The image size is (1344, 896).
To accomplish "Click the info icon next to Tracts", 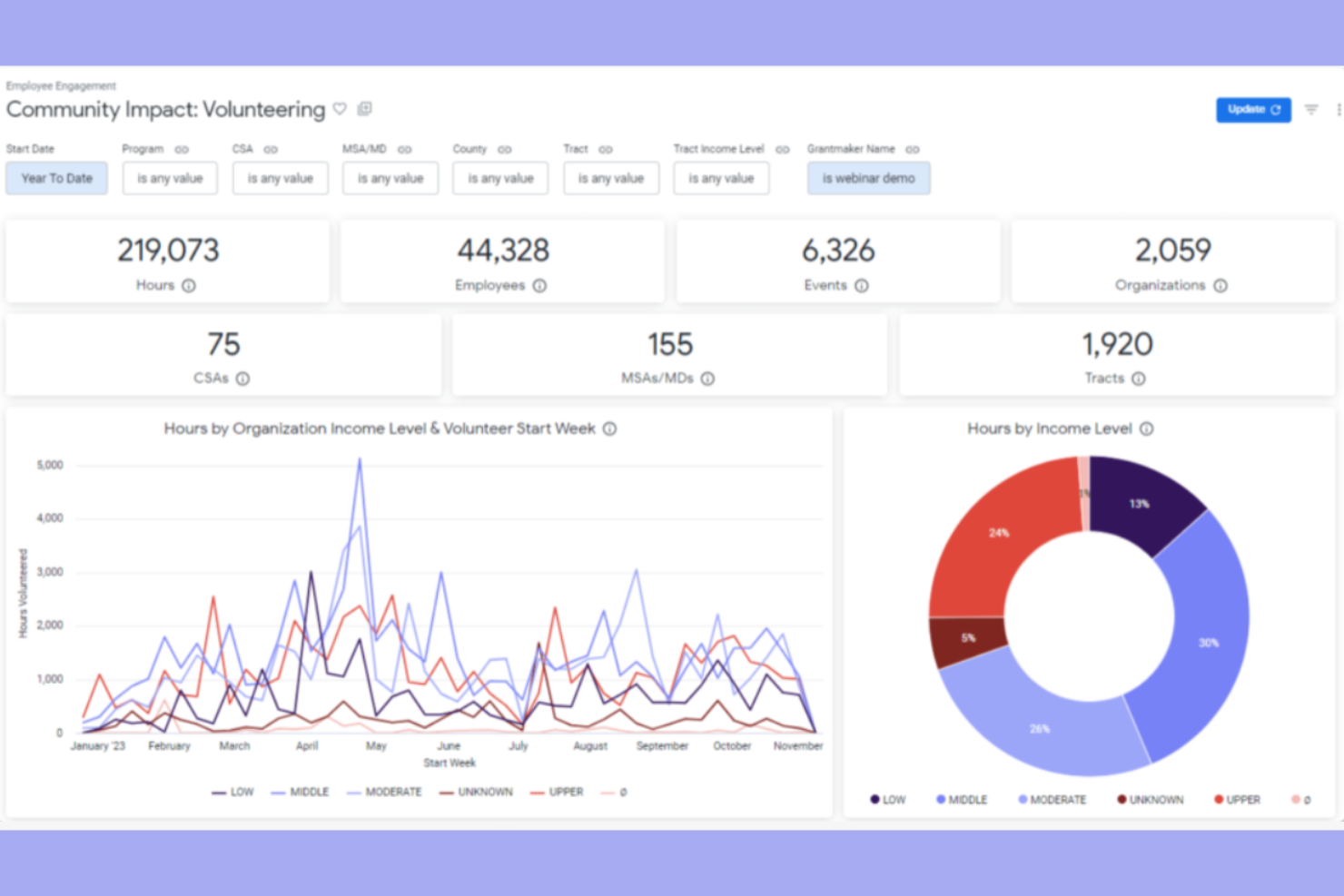I will coord(1139,379).
